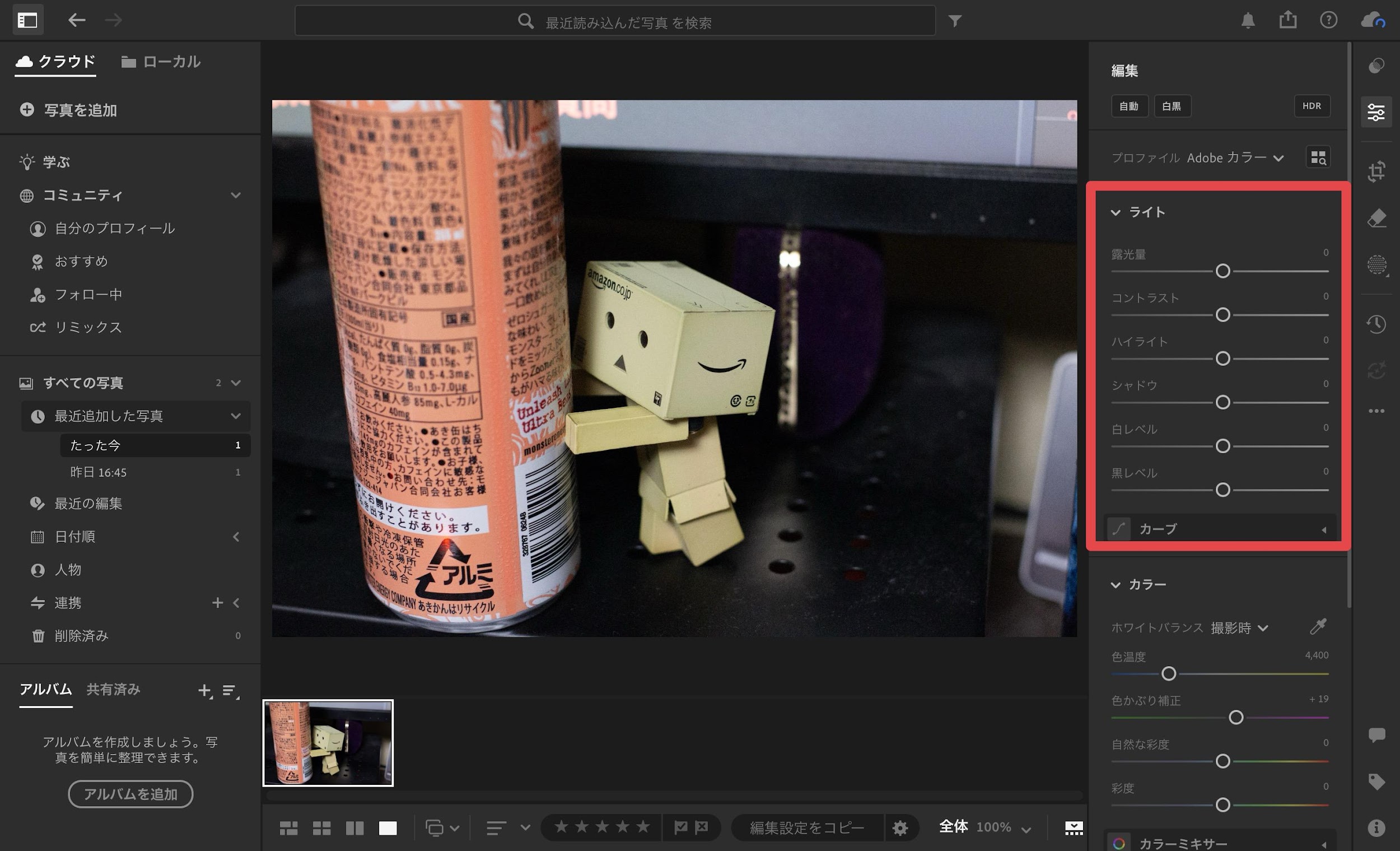The image size is (1400, 851).
Task: Collapse the コミュニティ section chevron
Action: click(236, 195)
